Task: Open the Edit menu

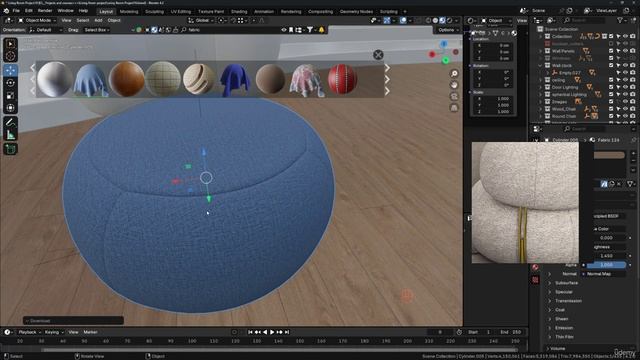Action: pos(29,11)
